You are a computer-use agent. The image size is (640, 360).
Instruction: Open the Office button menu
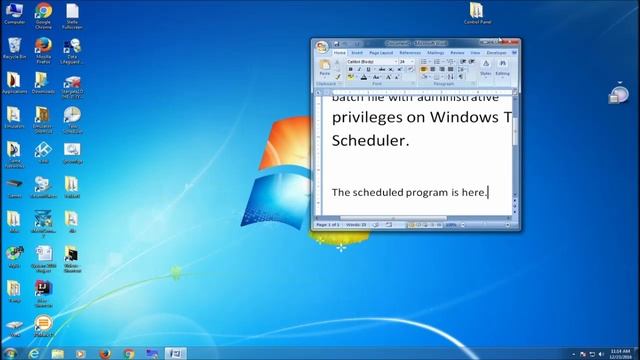coord(322,47)
